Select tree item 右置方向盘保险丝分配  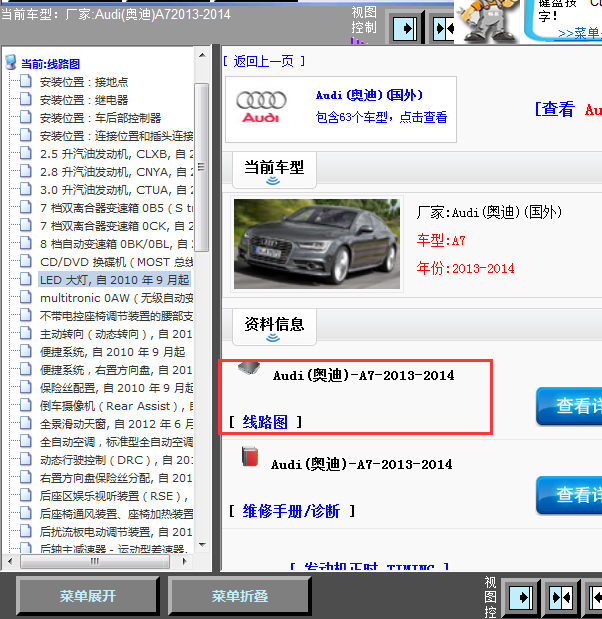click(x=116, y=478)
